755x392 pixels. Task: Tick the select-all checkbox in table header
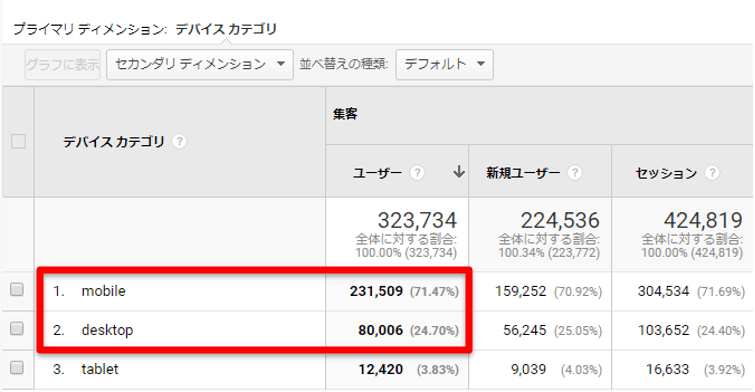click(18, 142)
